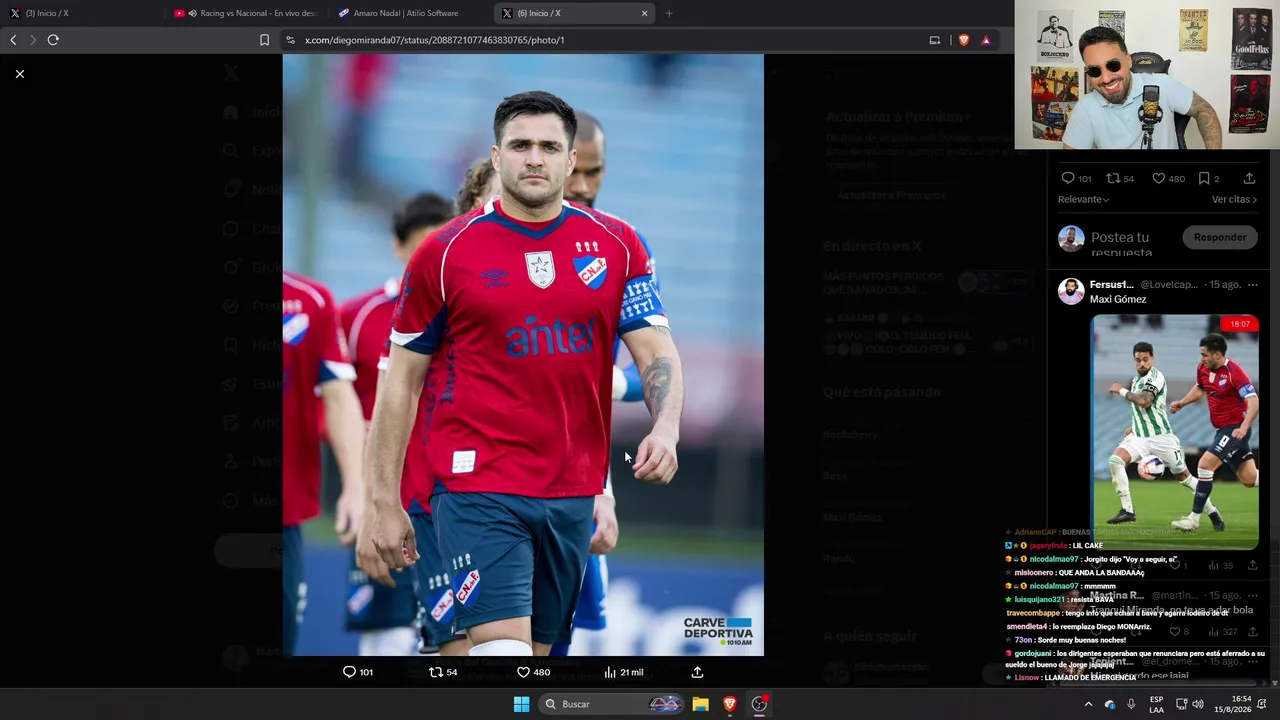Reload the page with the refresh icon
This screenshot has height=720, width=1280.
click(53, 40)
